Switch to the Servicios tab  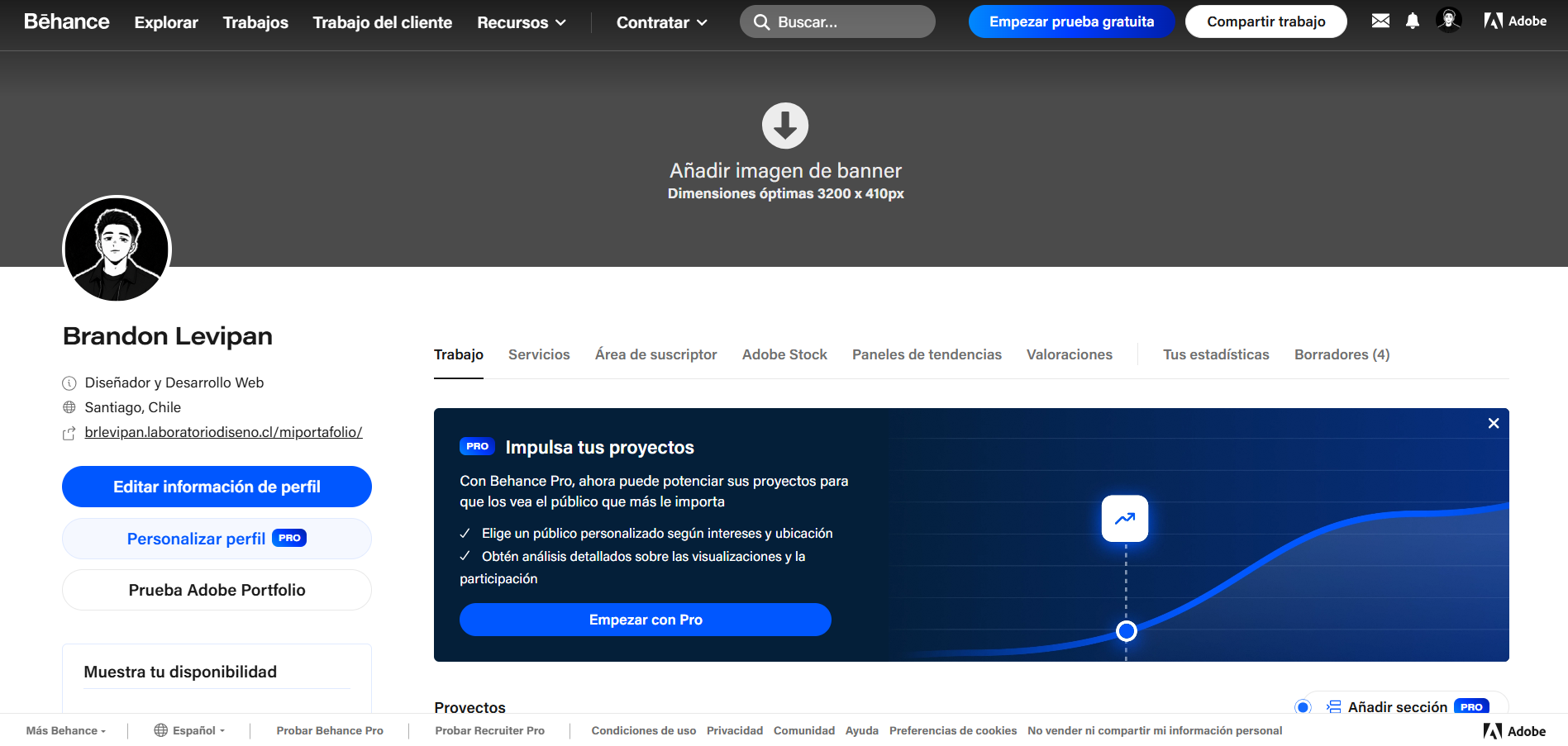point(539,354)
